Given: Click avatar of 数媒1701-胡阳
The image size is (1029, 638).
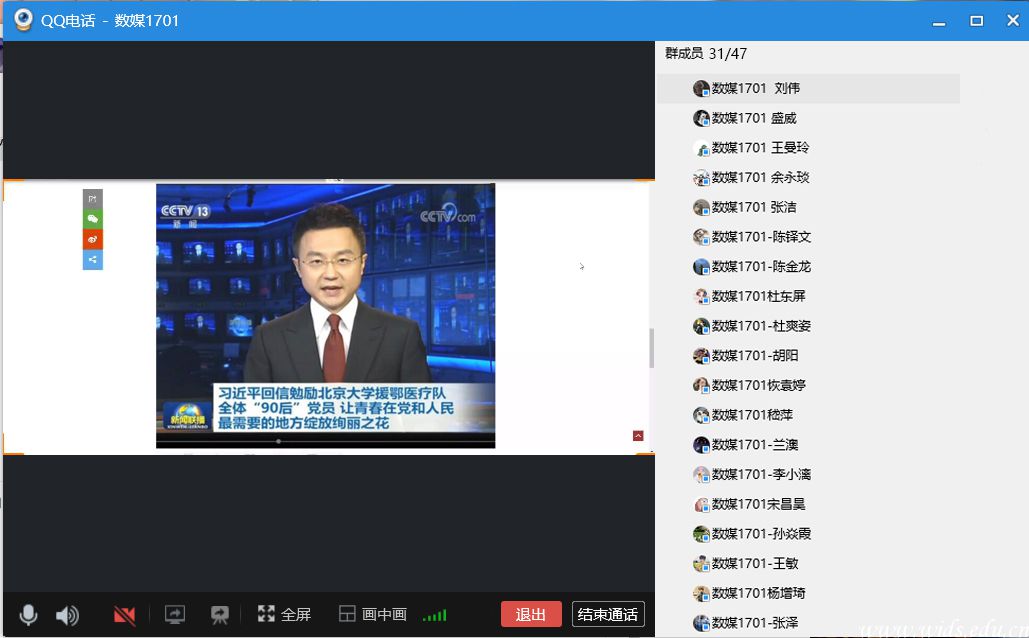Looking at the screenshot, I should point(701,356).
